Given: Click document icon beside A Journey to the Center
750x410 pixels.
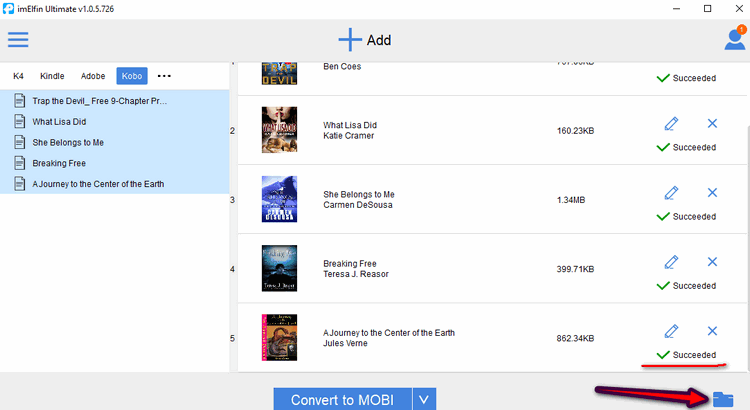Looking at the screenshot, I should point(20,184).
